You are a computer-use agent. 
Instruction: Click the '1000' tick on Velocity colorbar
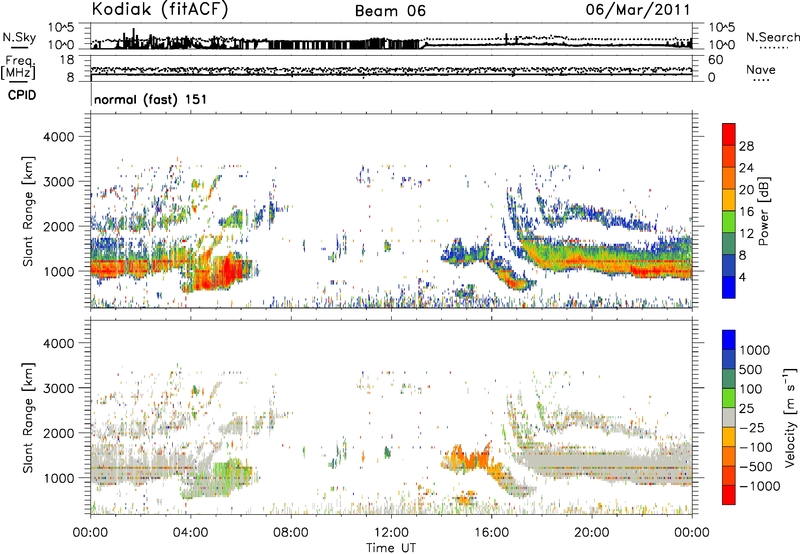pyautogui.click(x=755, y=350)
